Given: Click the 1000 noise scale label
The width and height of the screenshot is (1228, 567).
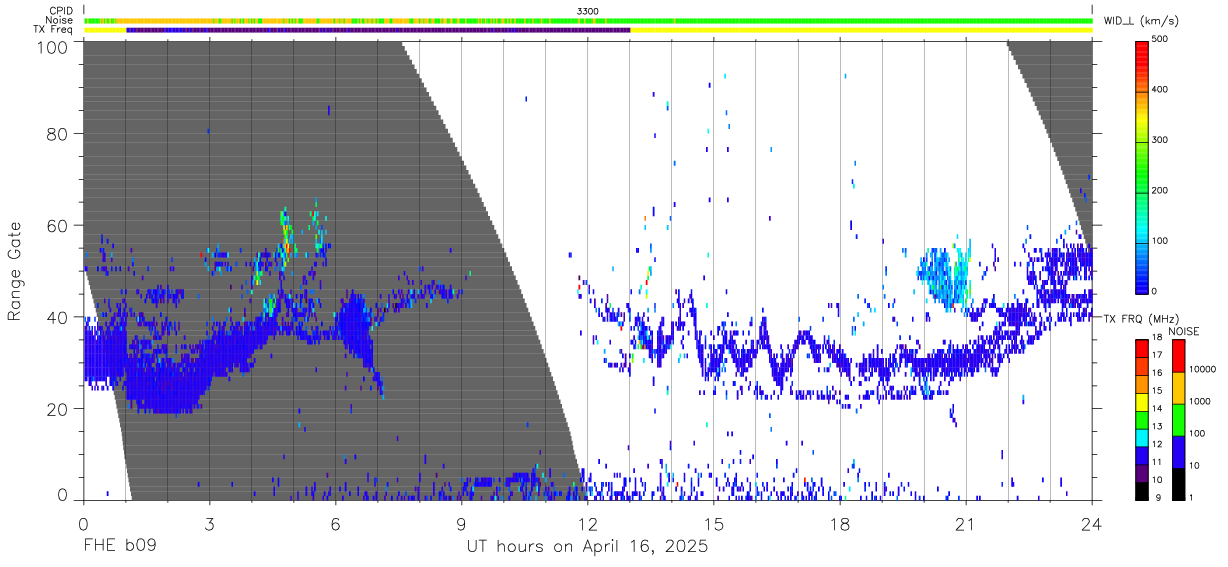Looking at the screenshot, I should tap(1200, 401).
